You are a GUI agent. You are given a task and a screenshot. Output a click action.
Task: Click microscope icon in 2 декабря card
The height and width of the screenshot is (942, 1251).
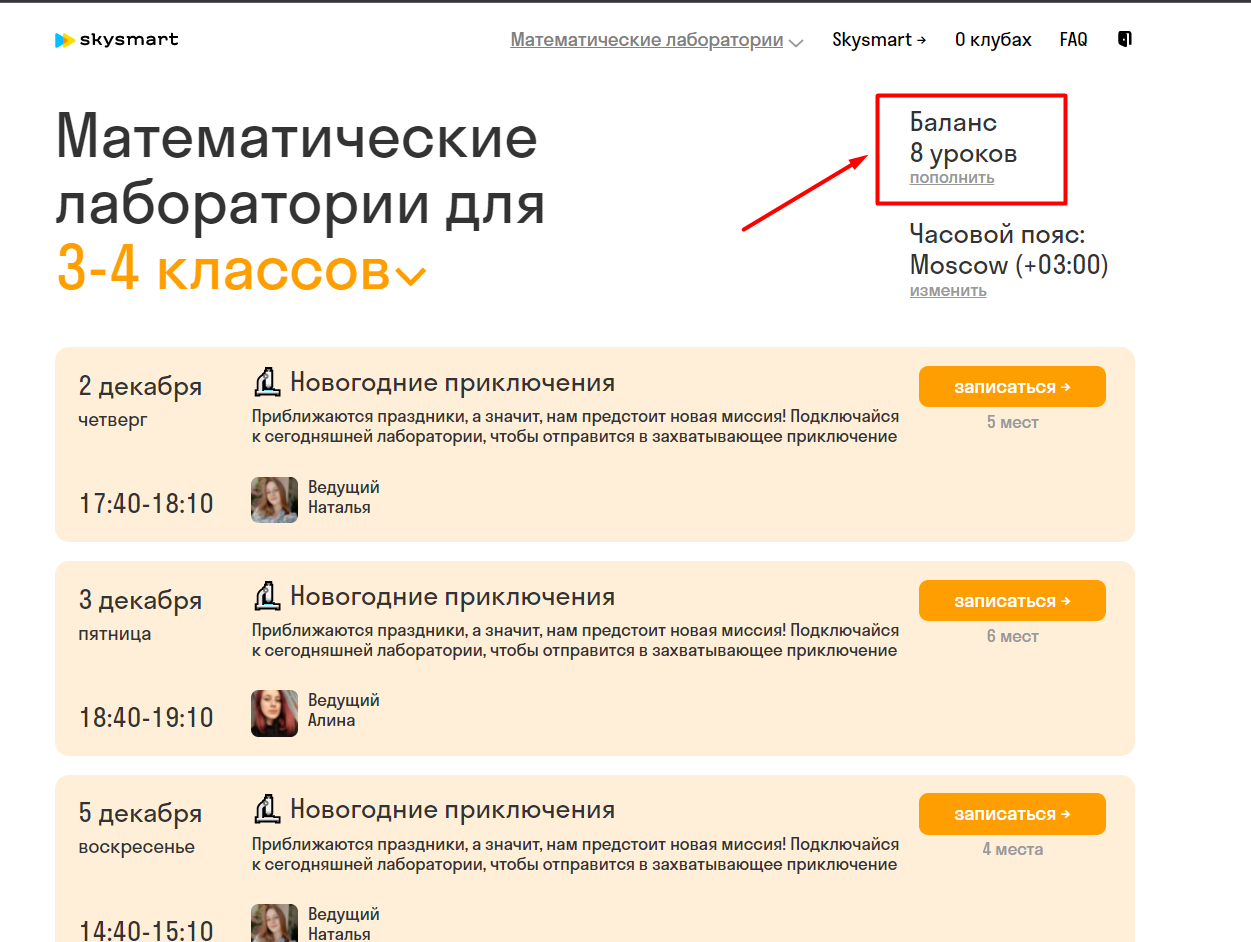pos(265,382)
